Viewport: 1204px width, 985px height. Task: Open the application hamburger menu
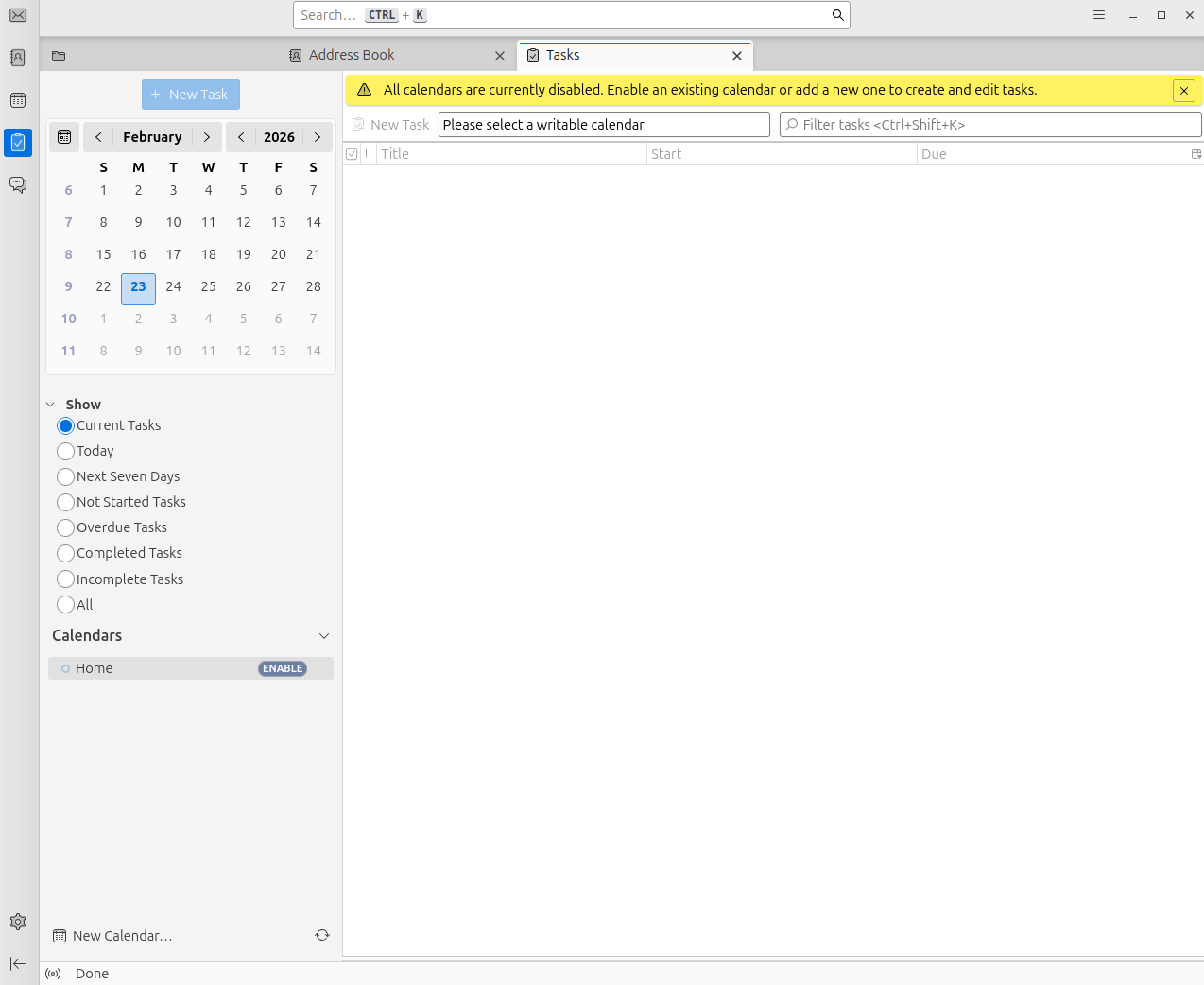pos(1099,15)
